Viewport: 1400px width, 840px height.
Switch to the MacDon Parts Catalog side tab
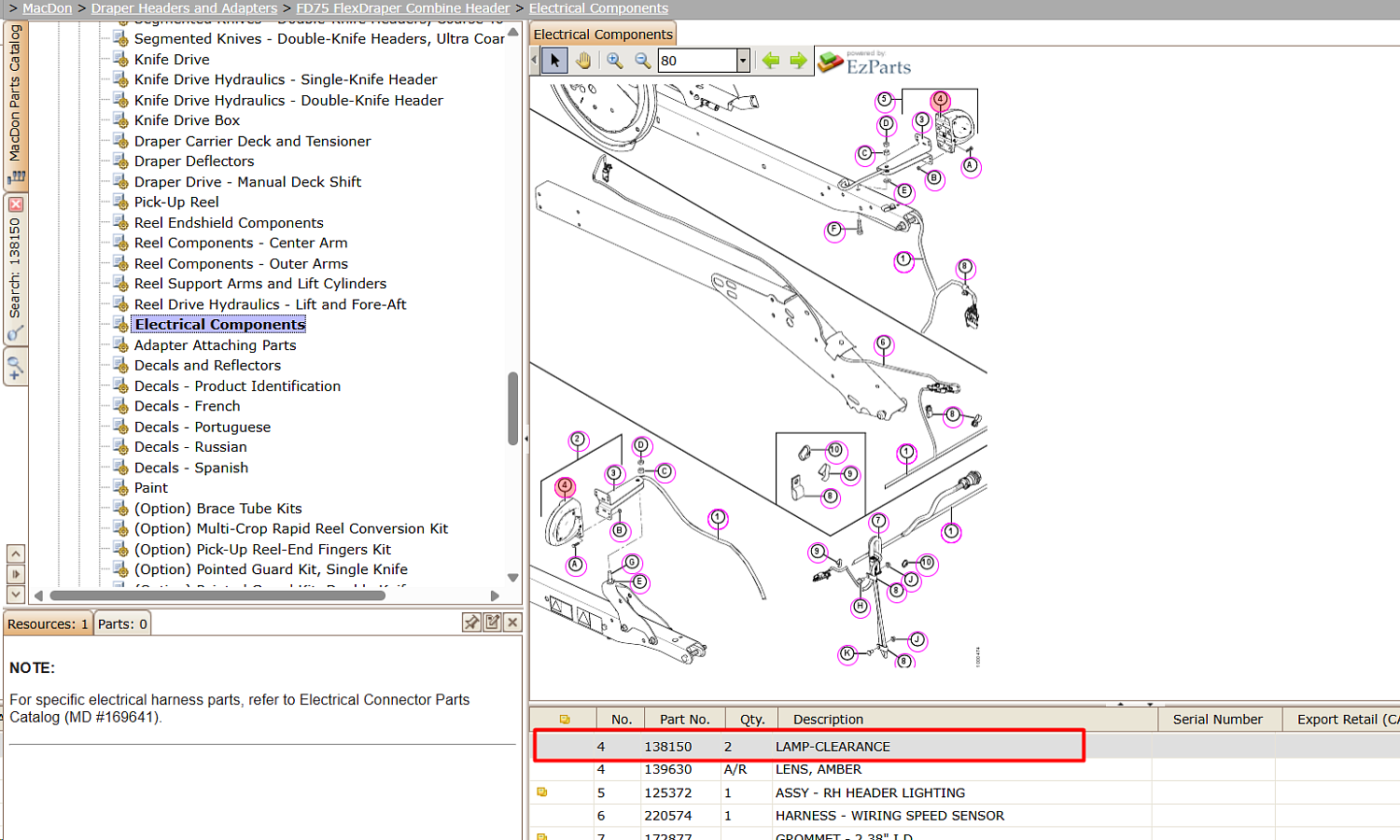point(15,105)
